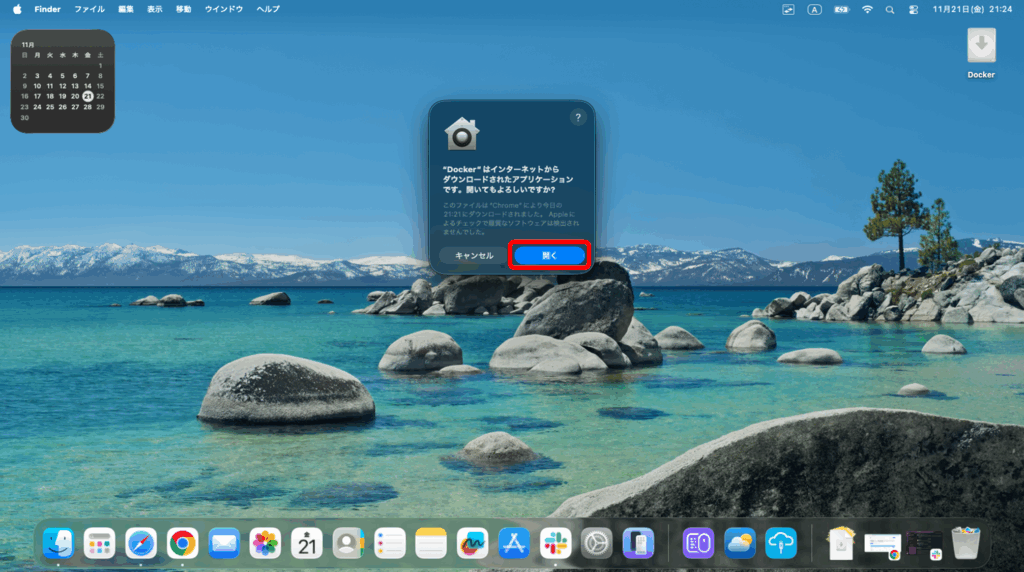Open System Settings from the Dock

[597, 543]
